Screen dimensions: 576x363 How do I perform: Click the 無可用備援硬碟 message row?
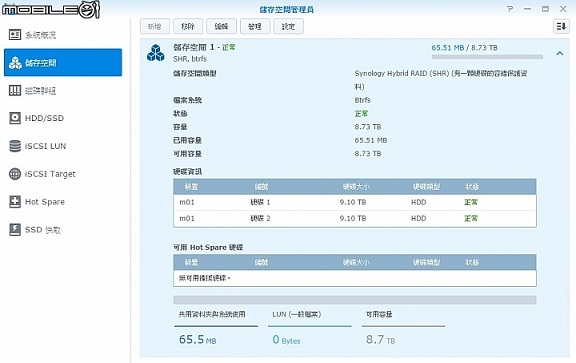(x=354, y=278)
